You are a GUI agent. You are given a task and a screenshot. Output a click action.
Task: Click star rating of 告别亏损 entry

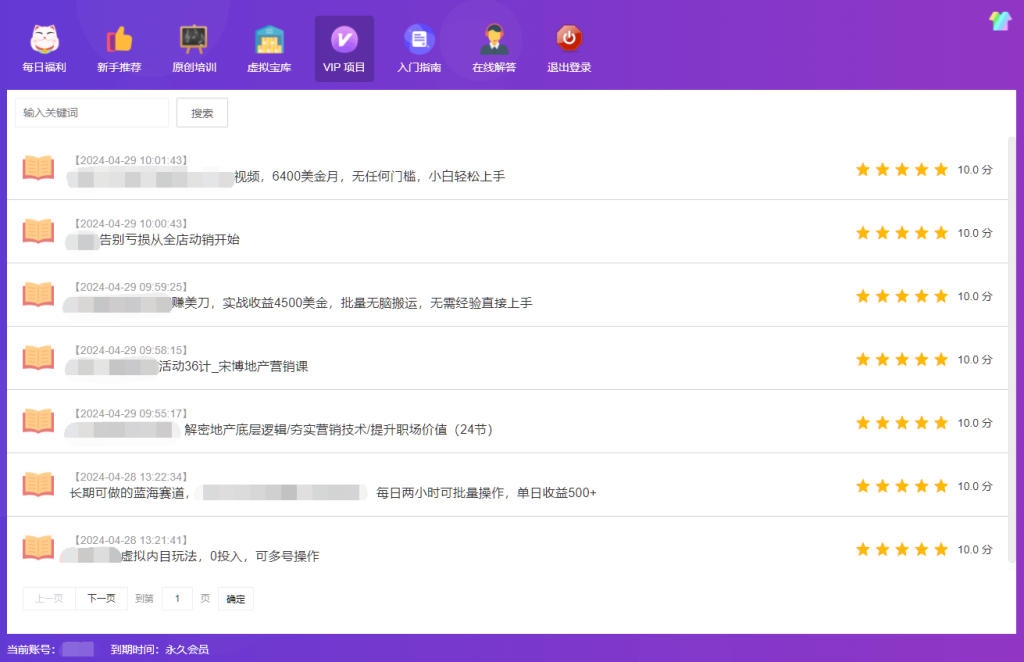[x=902, y=233]
